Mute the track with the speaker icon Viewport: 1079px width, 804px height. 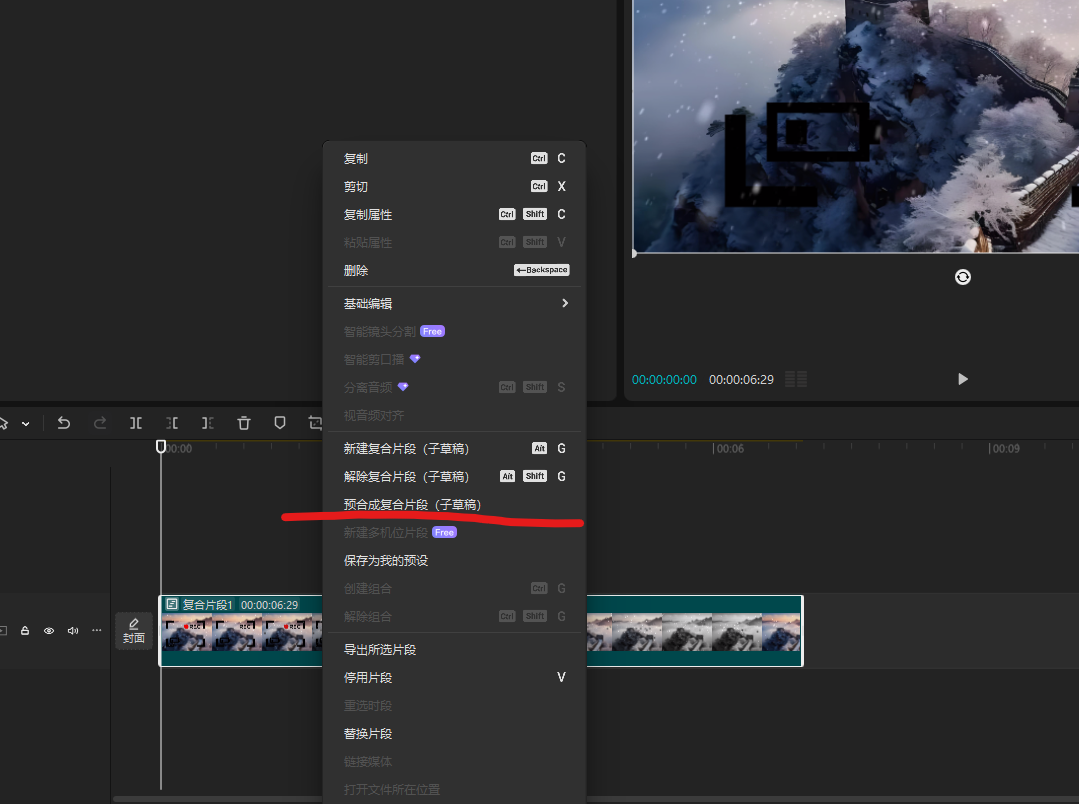click(x=72, y=631)
